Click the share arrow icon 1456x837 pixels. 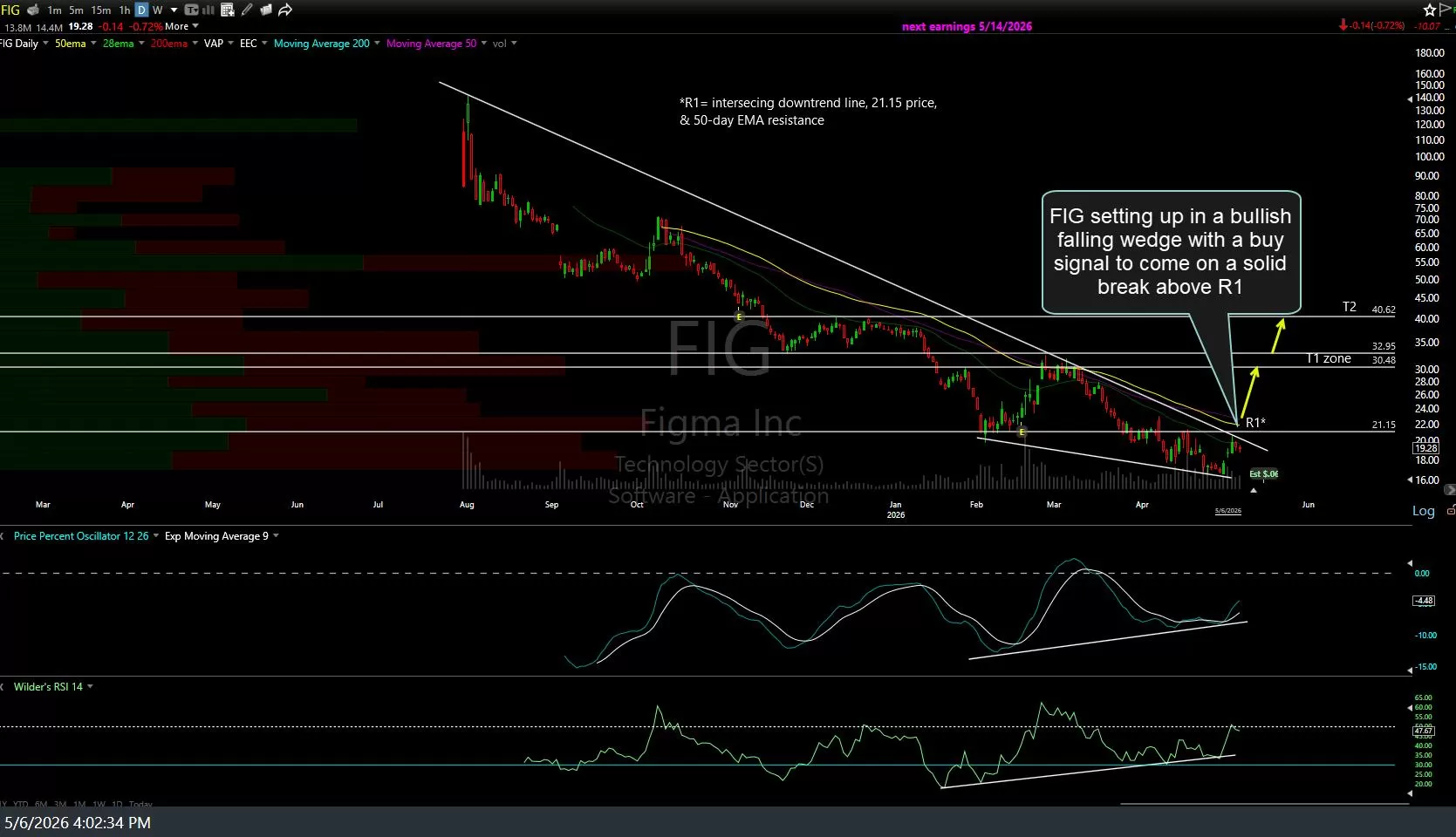click(284, 10)
